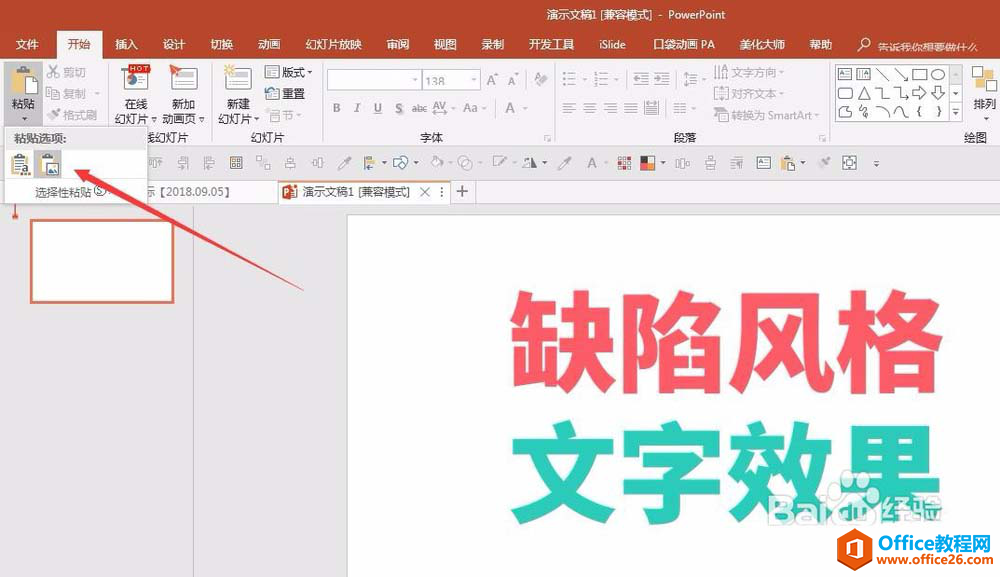The width and height of the screenshot is (1000, 577).
Task: Switch to the Animations ribbon tab
Action: (x=269, y=44)
